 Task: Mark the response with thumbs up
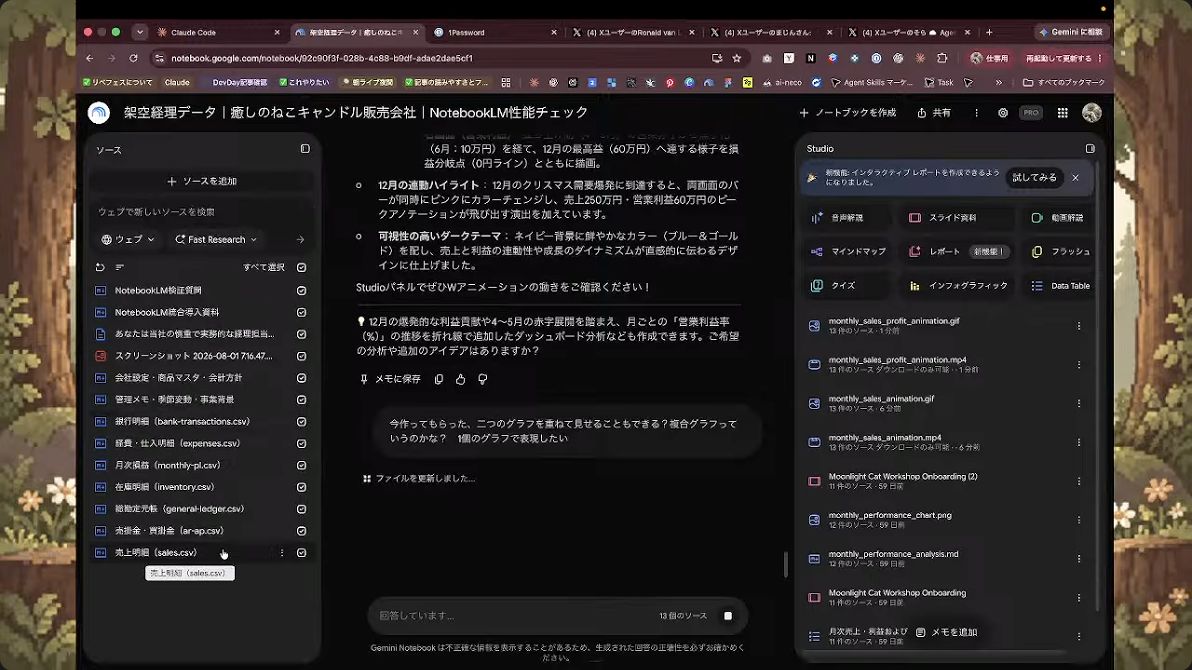click(x=461, y=379)
